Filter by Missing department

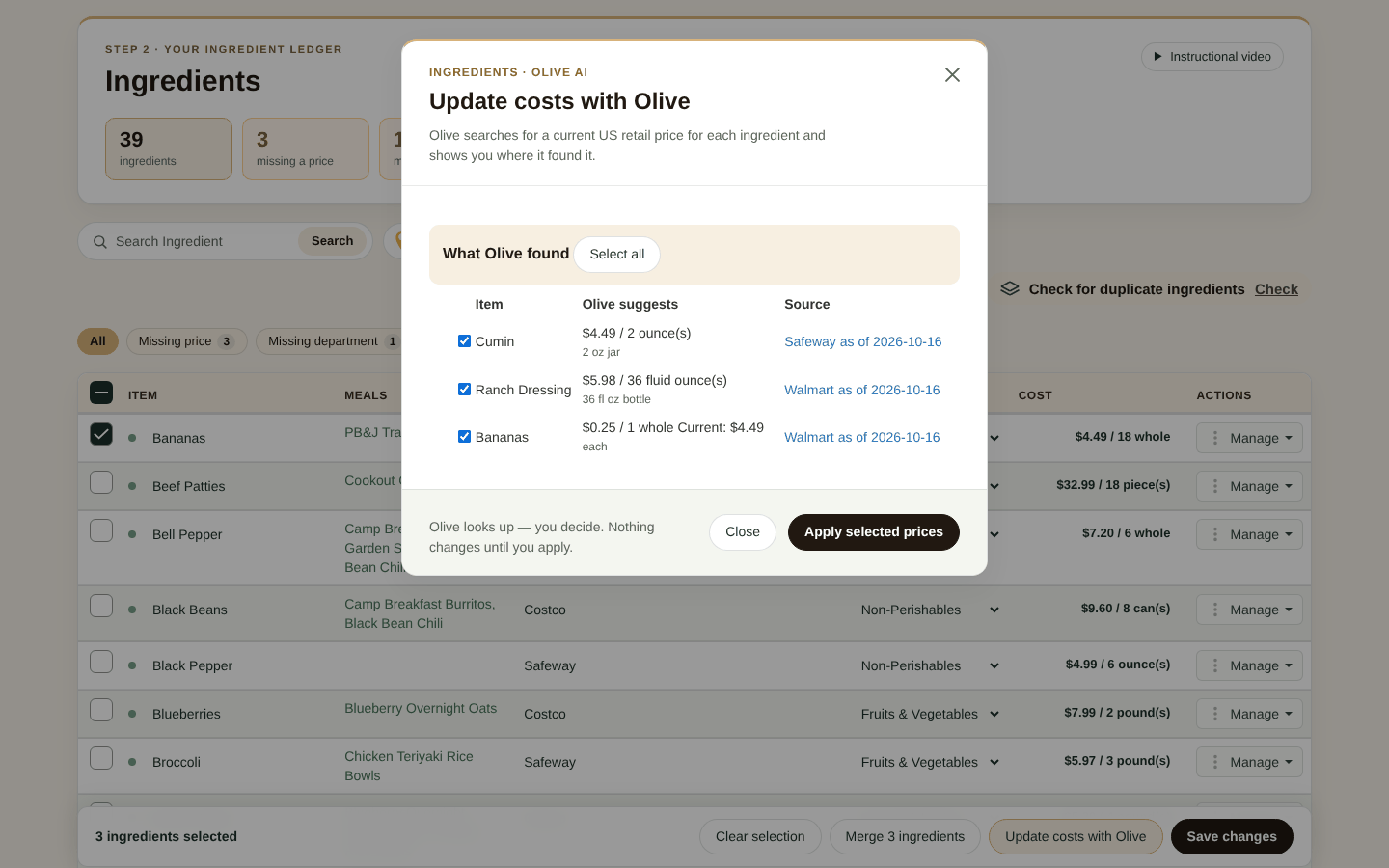tap(333, 341)
